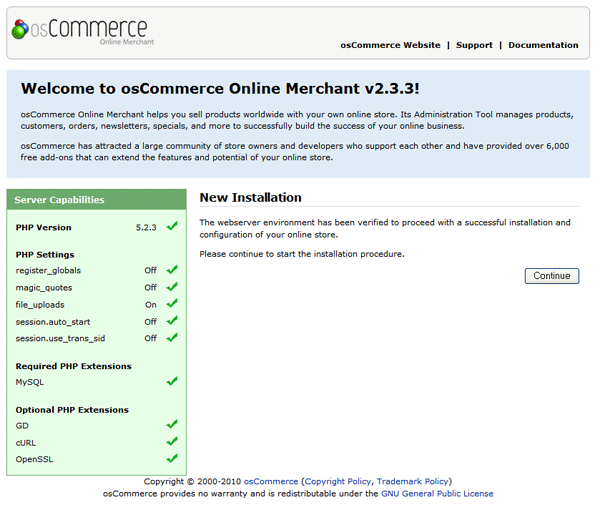Click the file_uploads green checkmark
Image resolution: width=600 pixels, height=505 pixels.
tap(172, 304)
